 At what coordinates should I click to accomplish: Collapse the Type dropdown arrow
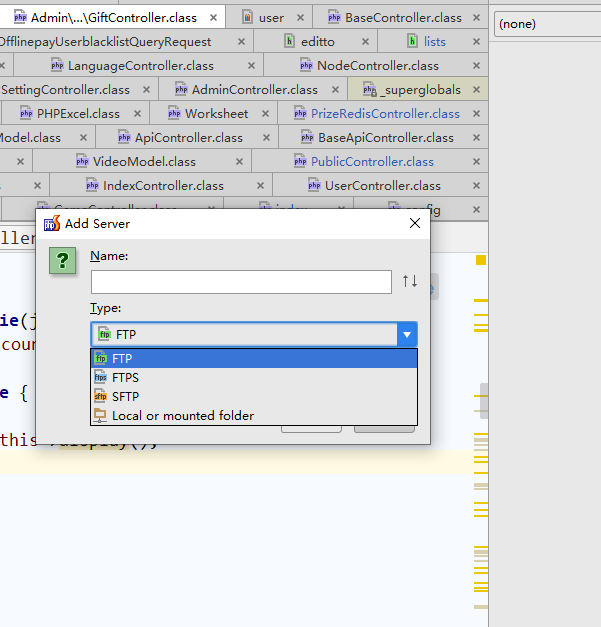tap(407, 334)
